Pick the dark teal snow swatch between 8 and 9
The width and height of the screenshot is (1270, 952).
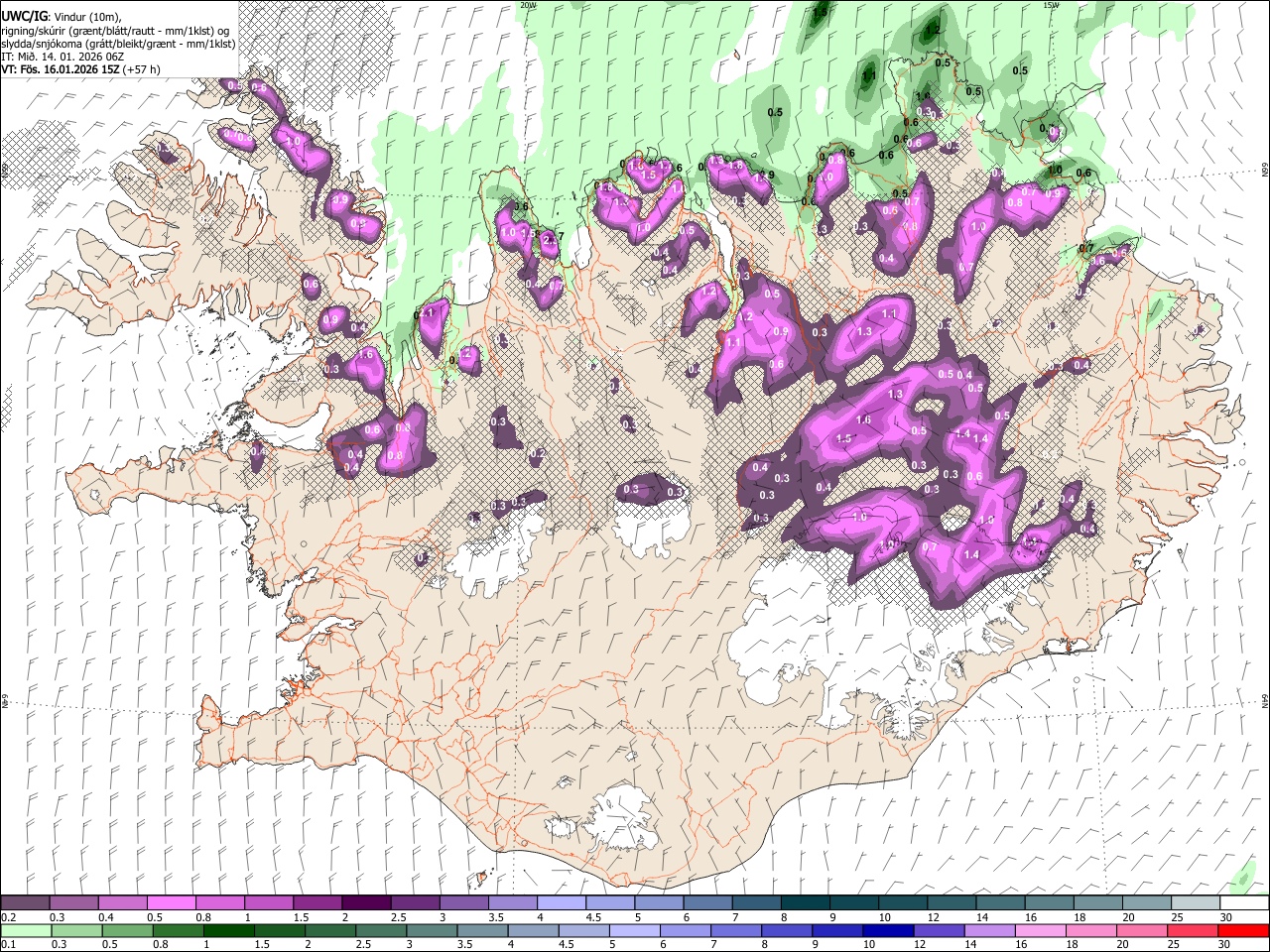point(807,902)
